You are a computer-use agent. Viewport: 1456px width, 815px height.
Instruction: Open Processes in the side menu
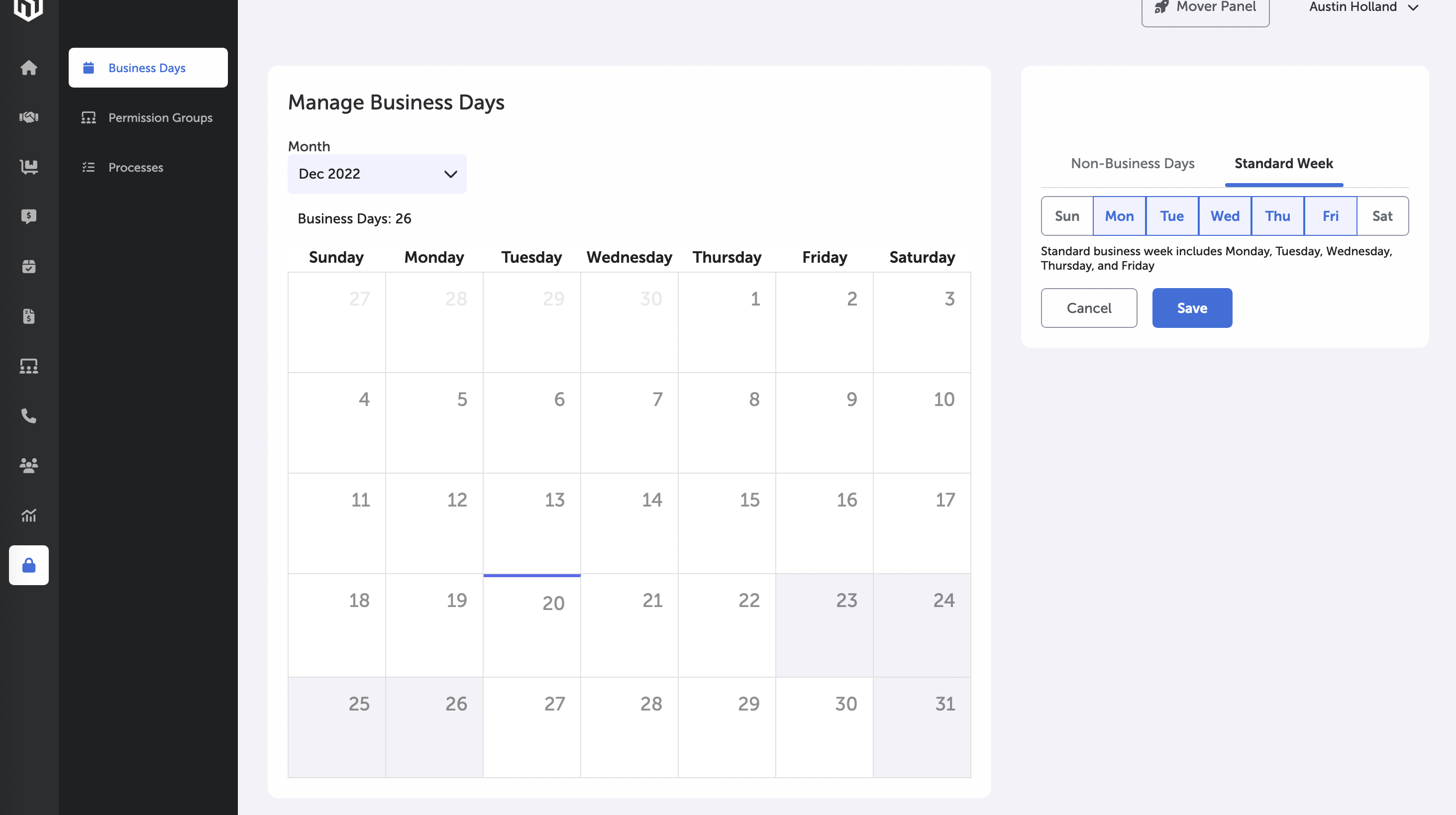pos(148,167)
